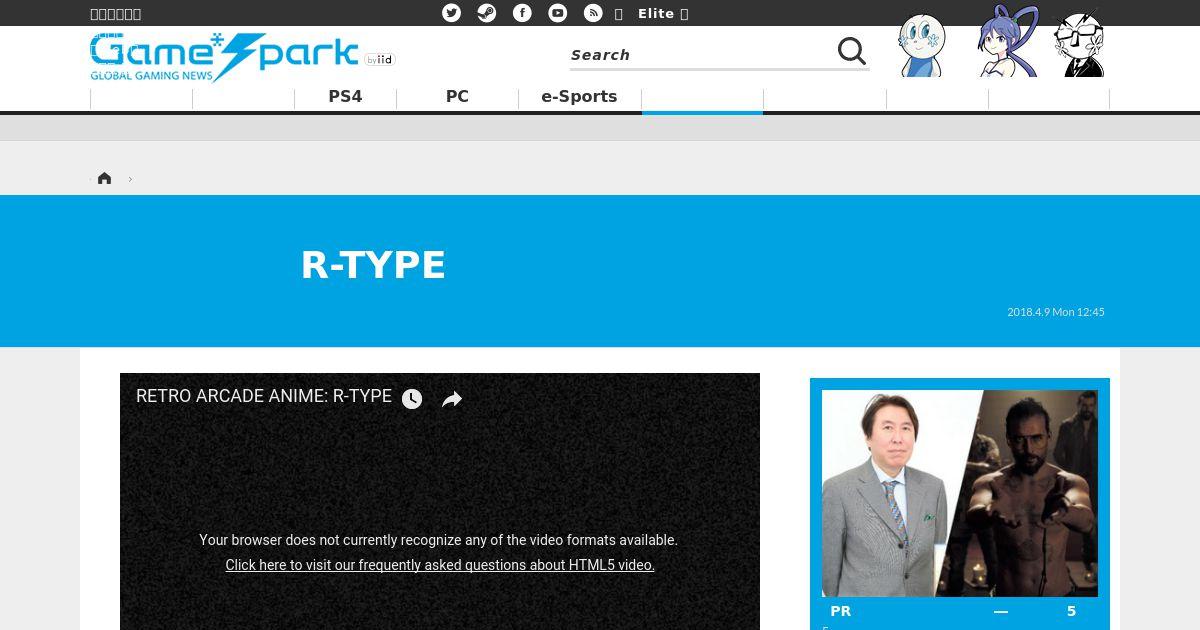Open Game*Spark's Twitter page
Screen dimensions: 1200x630
pos(452,13)
